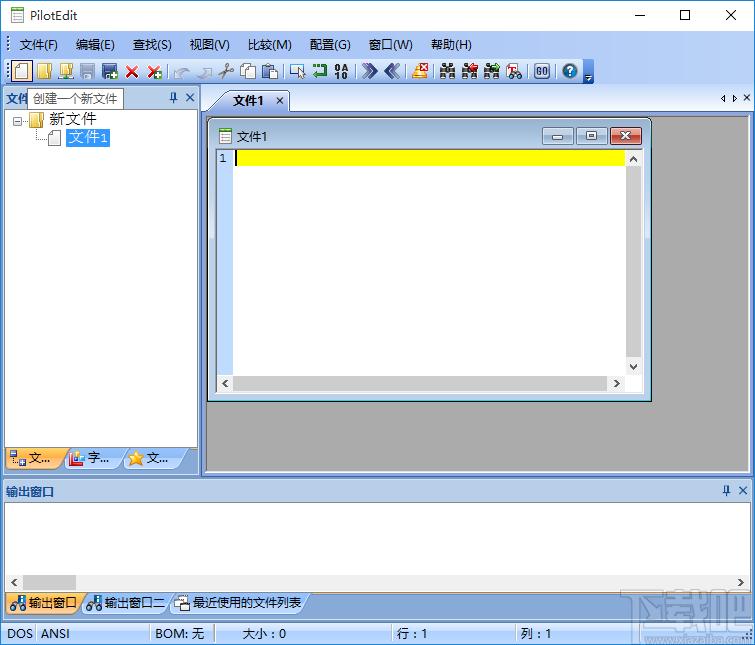Click the paste clipboard icon
Screen dimensions: 755x645
[x=270, y=71]
